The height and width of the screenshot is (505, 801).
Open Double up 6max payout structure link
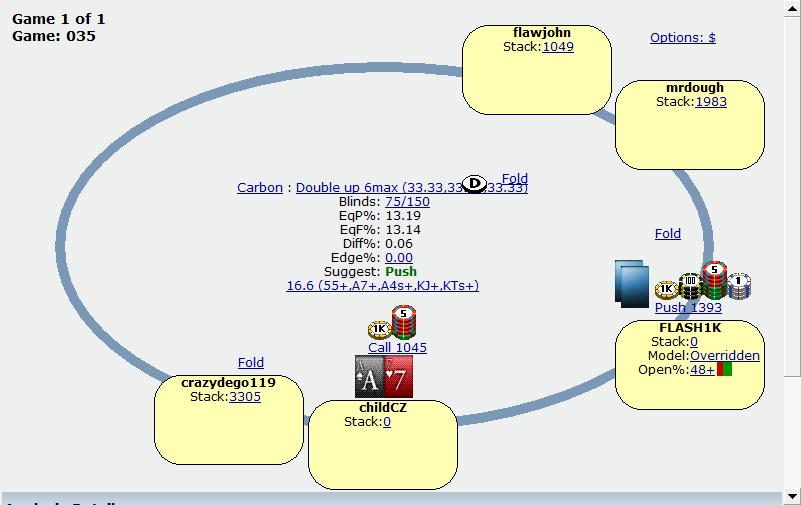tap(412, 187)
